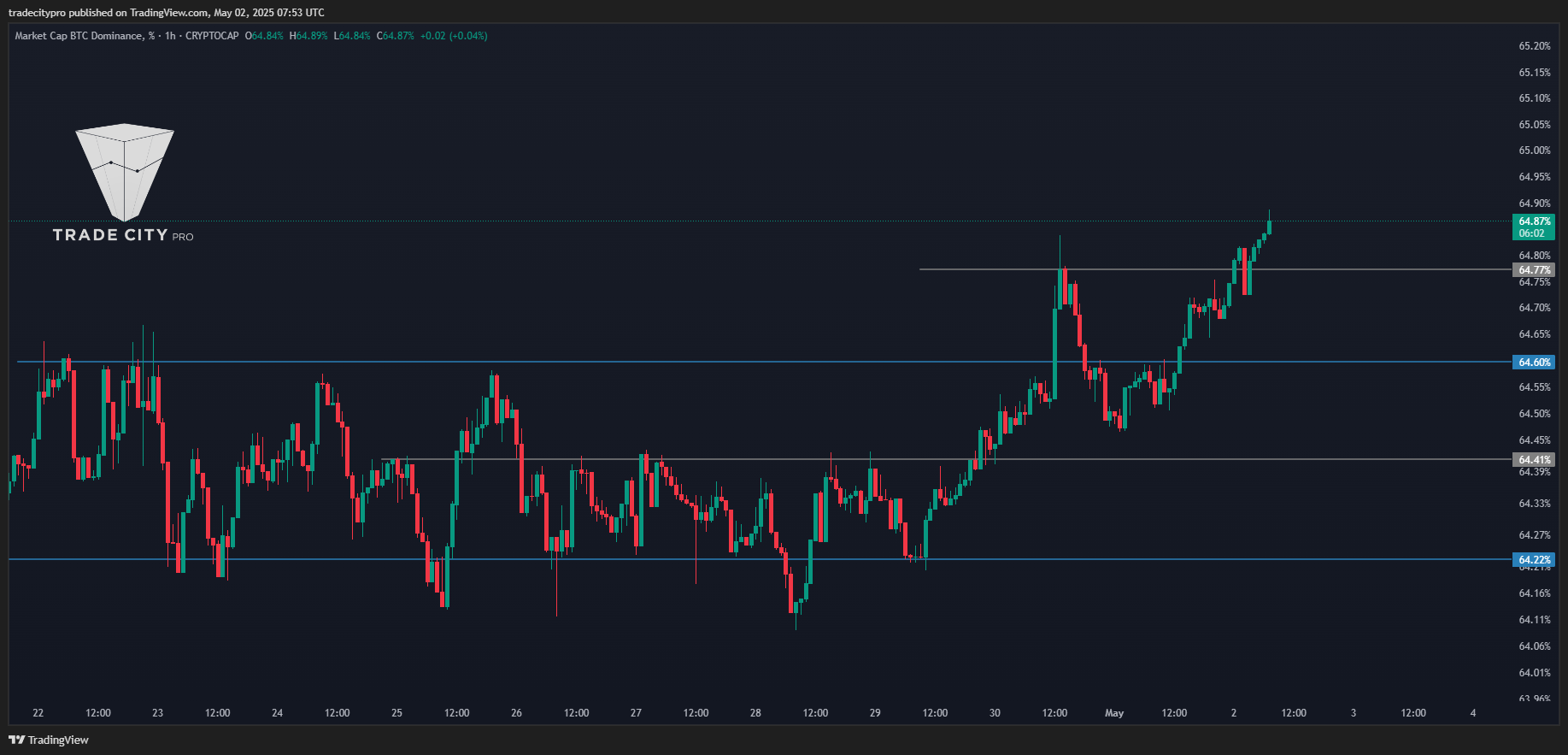Click the 64.90% price axis tick
Screen dimensions: 1568x755
tap(1535, 203)
